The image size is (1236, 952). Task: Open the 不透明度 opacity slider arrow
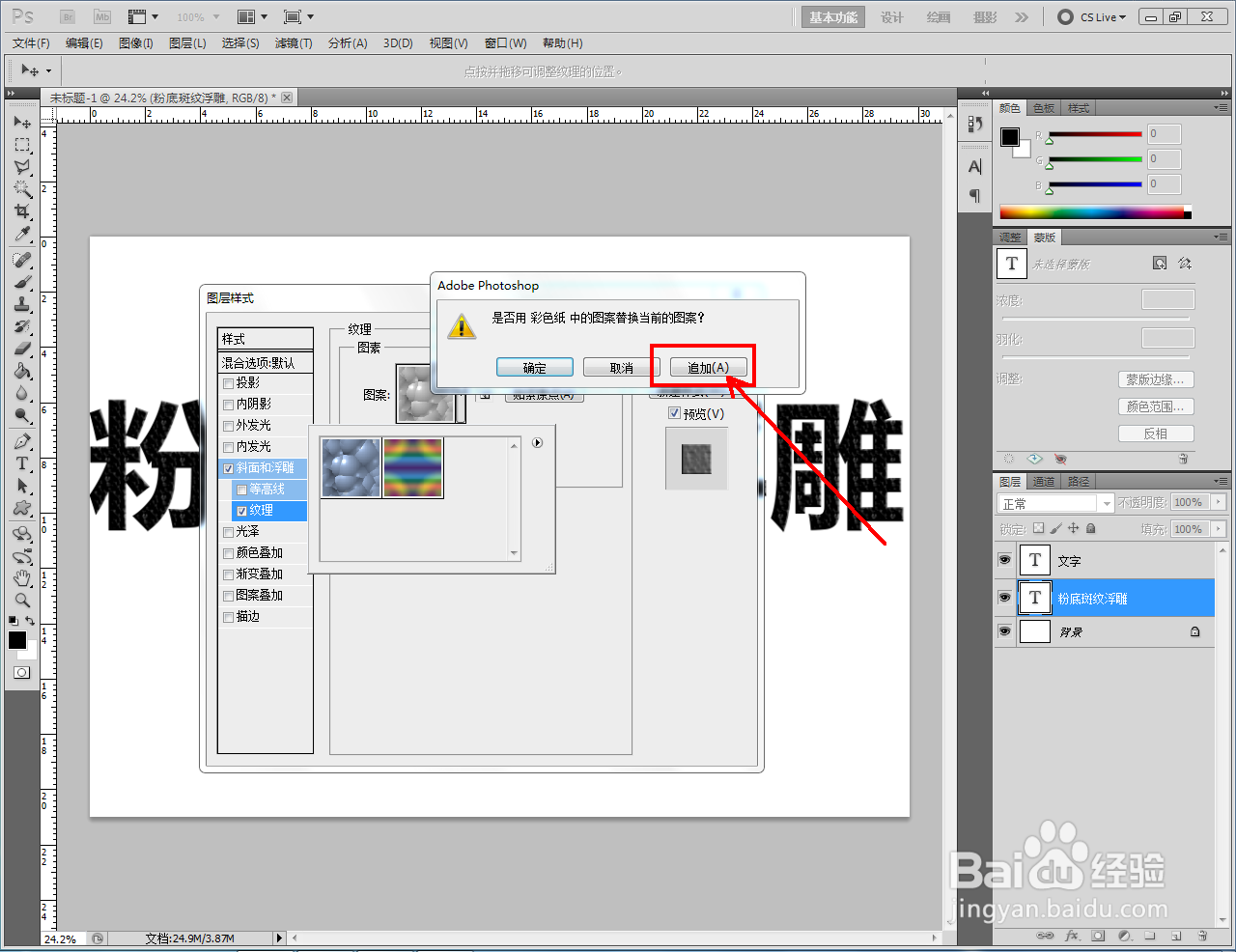click(x=1219, y=502)
